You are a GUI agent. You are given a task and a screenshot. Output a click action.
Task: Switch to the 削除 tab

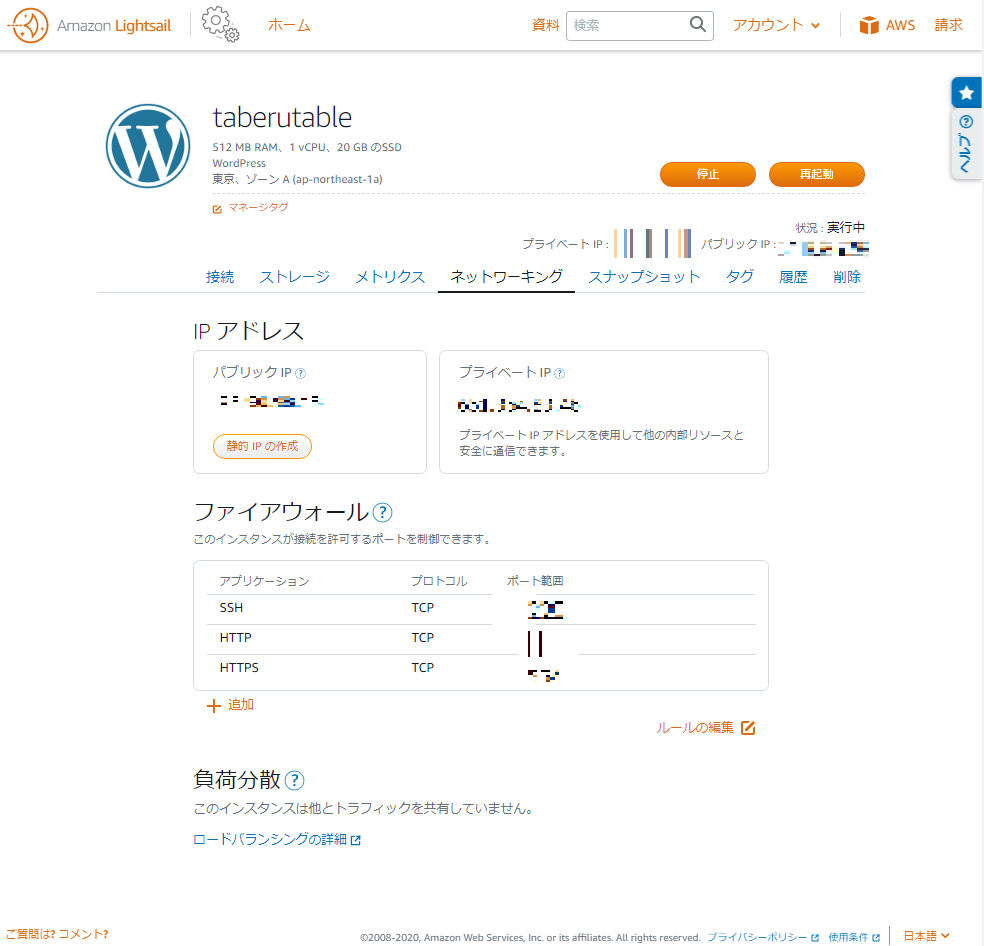click(x=847, y=277)
